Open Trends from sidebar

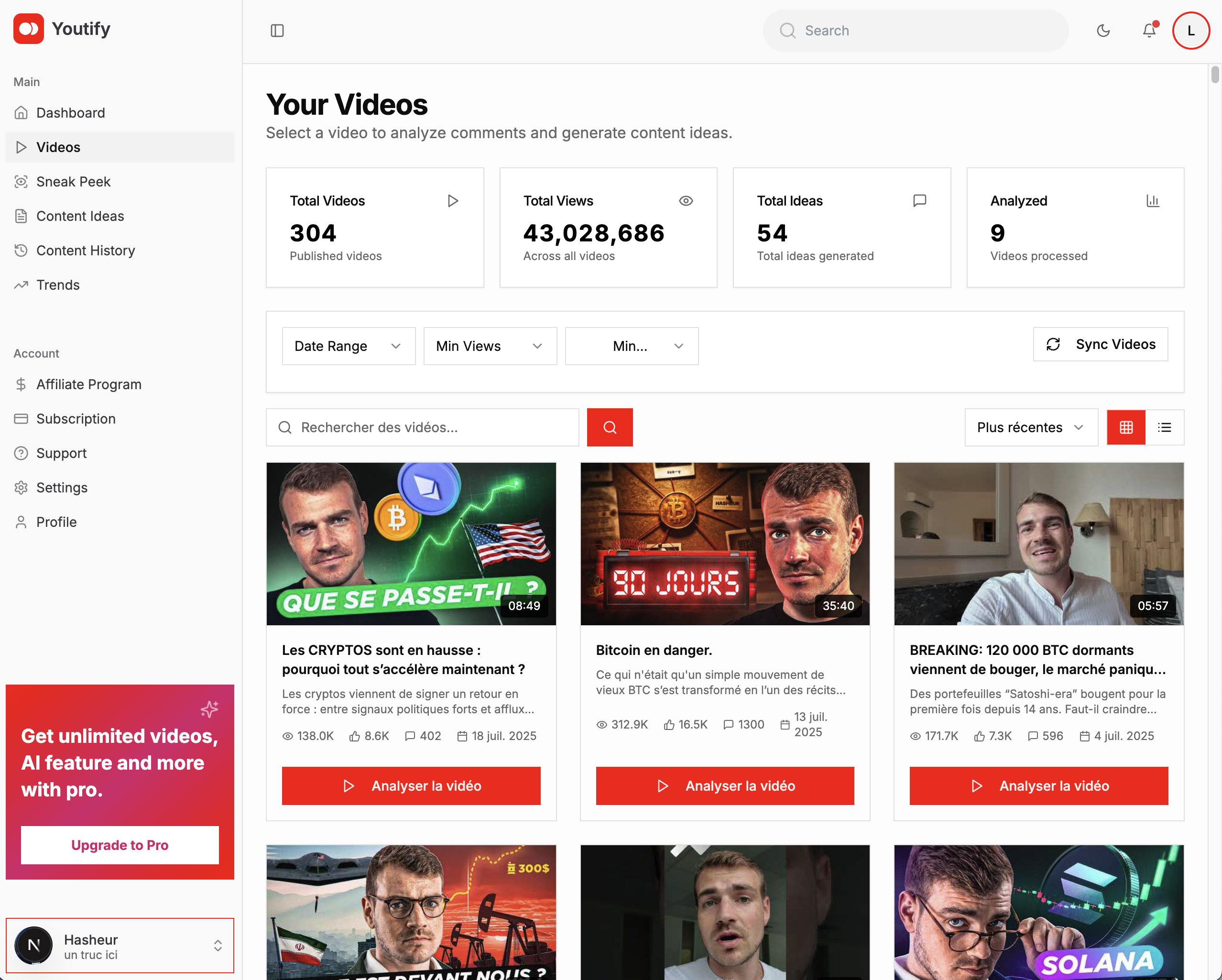pos(58,285)
